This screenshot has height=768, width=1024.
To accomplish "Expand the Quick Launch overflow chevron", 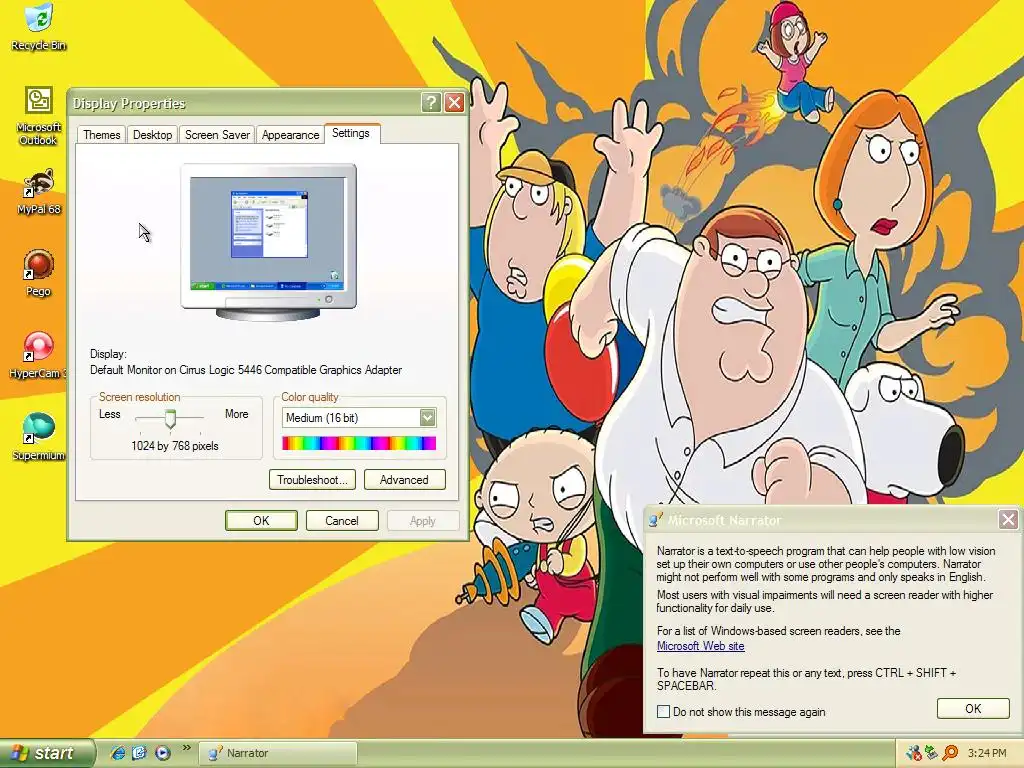I will tap(187, 748).
